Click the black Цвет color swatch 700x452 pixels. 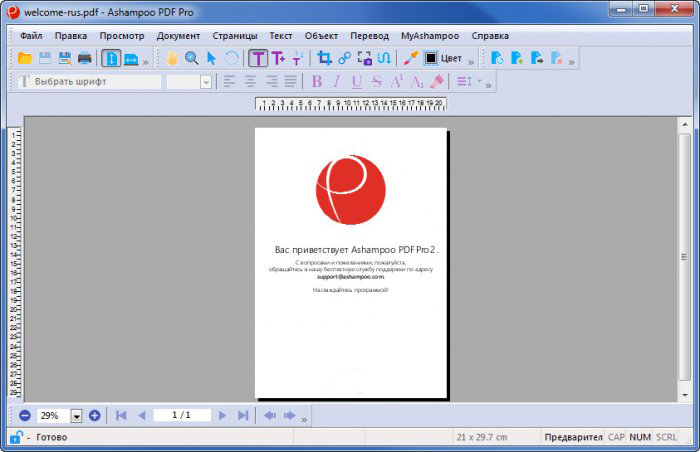(x=431, y=59)
